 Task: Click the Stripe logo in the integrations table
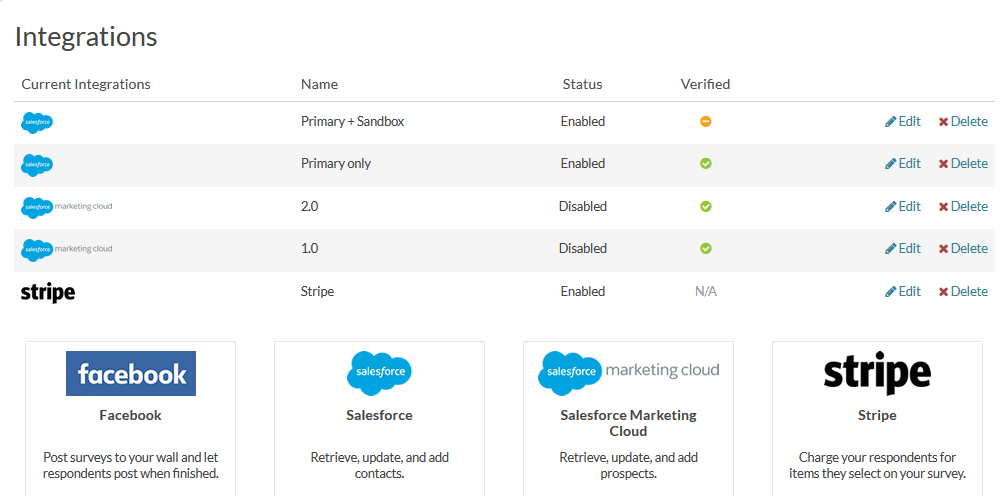(x=48, y=292)
